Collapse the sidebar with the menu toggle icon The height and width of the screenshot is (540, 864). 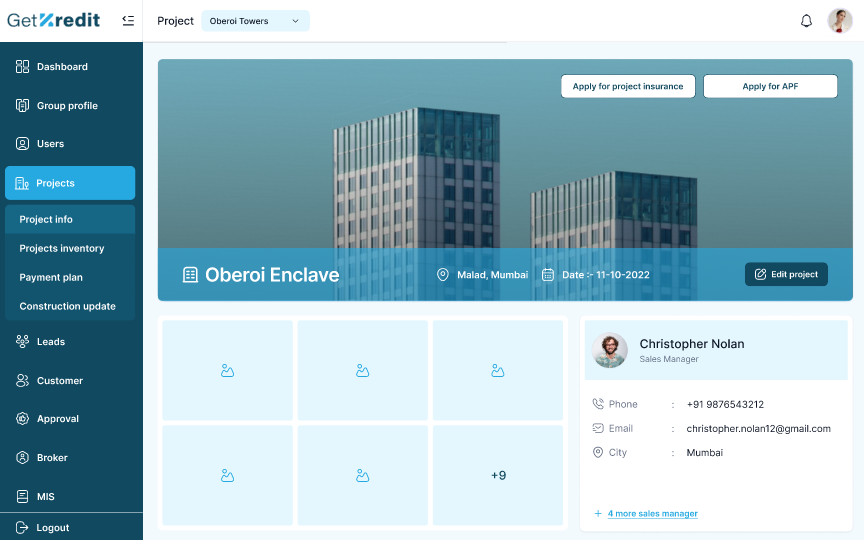[x=128, y=21]
